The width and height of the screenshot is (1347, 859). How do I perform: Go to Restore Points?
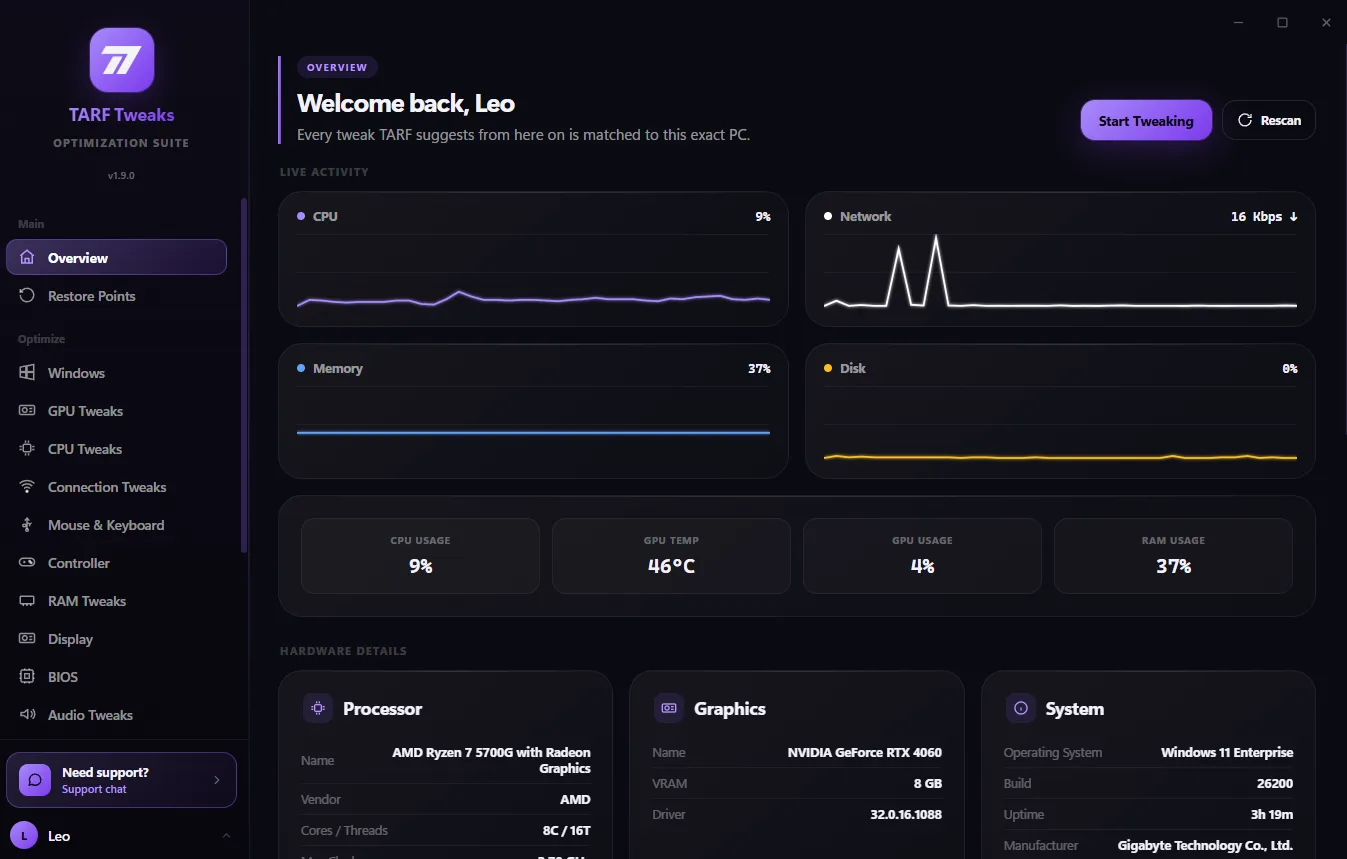tap(117, 296)
